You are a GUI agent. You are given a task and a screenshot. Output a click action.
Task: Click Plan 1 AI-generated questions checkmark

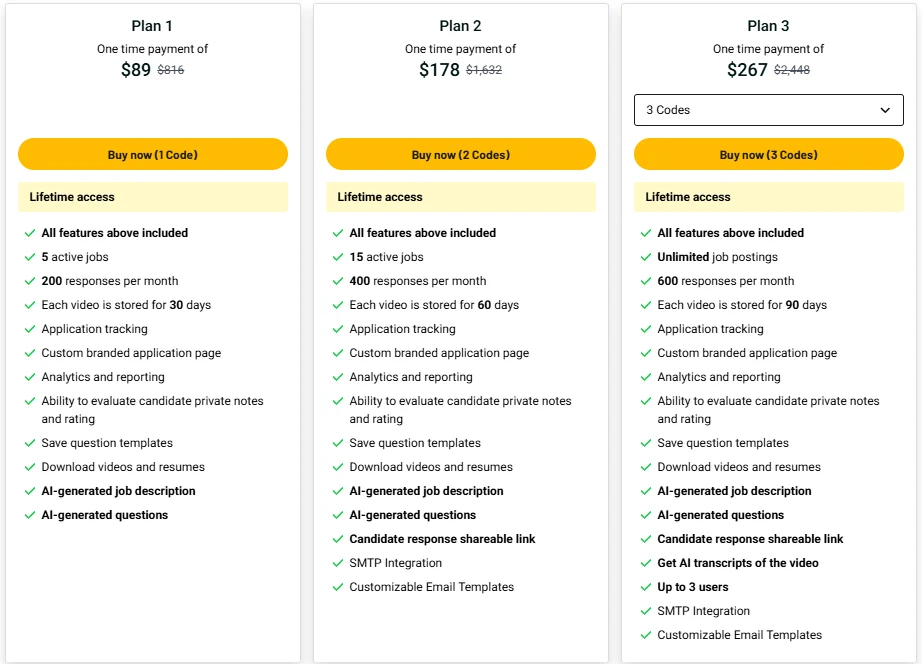30,515
